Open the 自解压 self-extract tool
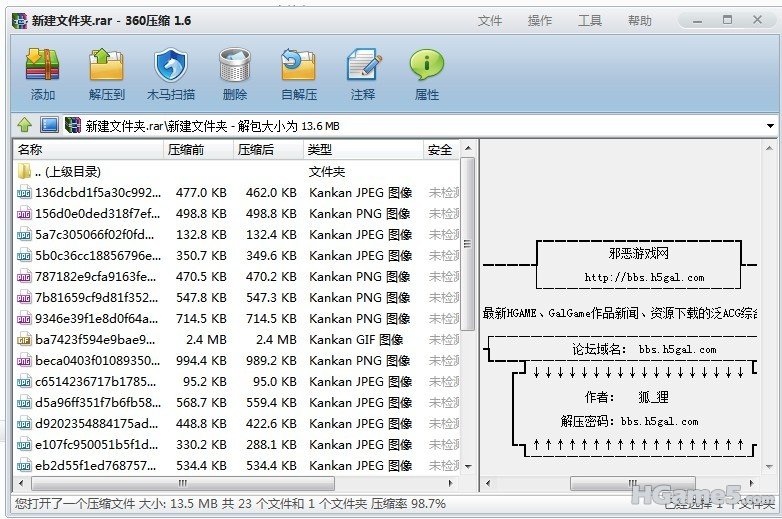The width and height of the screenshot is (782, 519). [299, 74]
